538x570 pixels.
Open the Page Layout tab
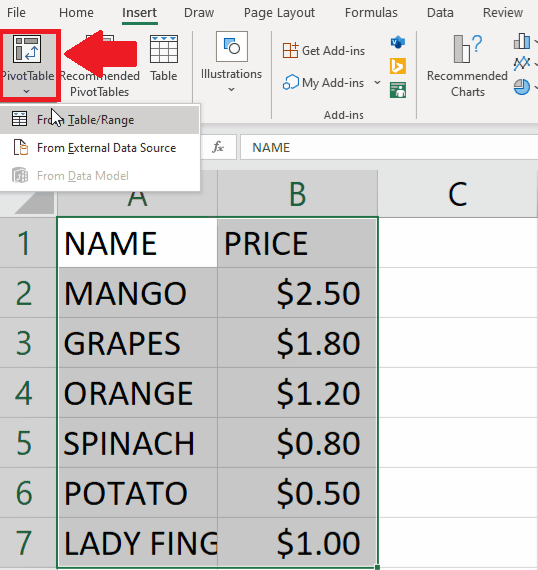(279, 13)
